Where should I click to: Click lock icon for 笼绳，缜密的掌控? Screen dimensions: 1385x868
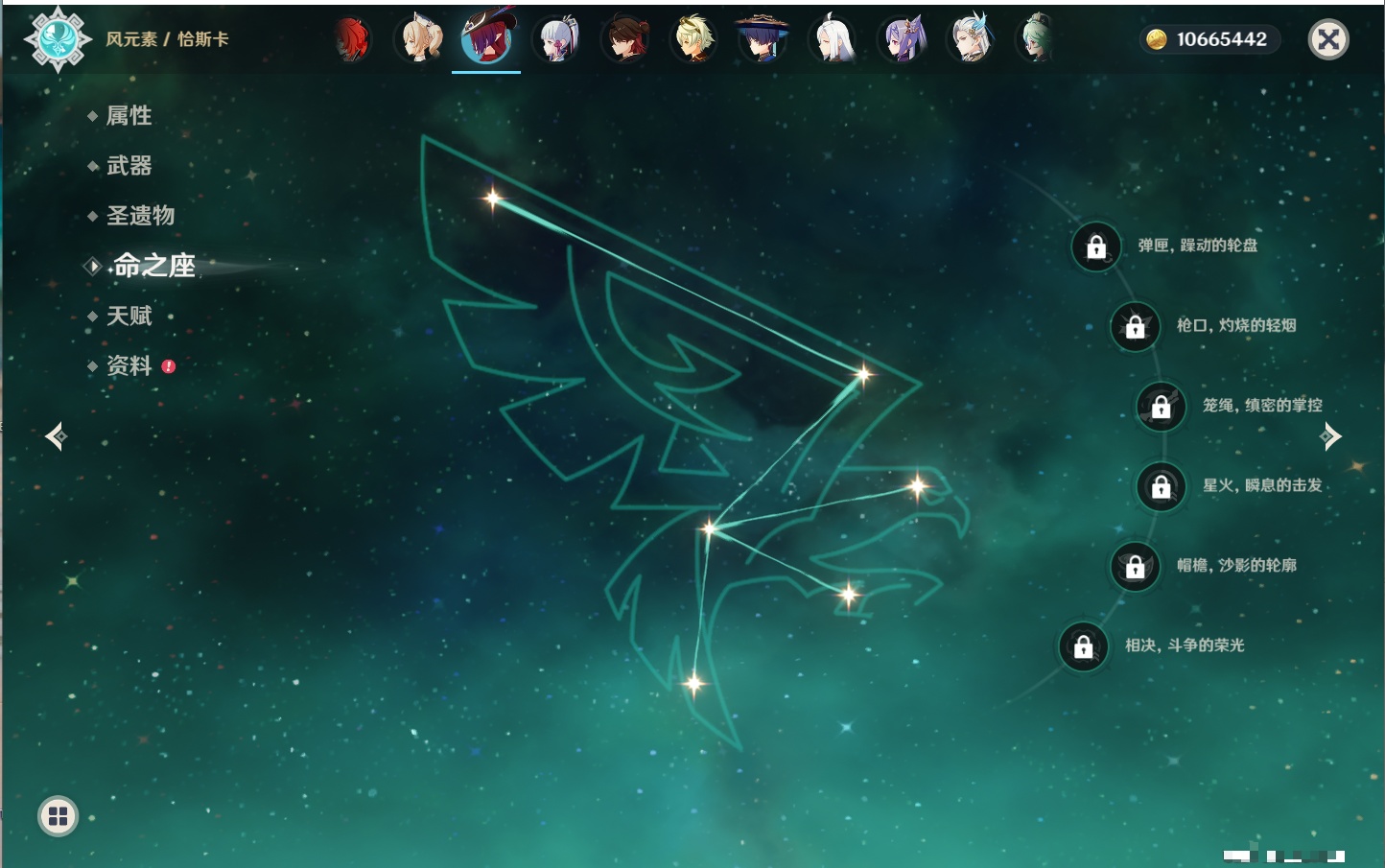[1162, 407]
